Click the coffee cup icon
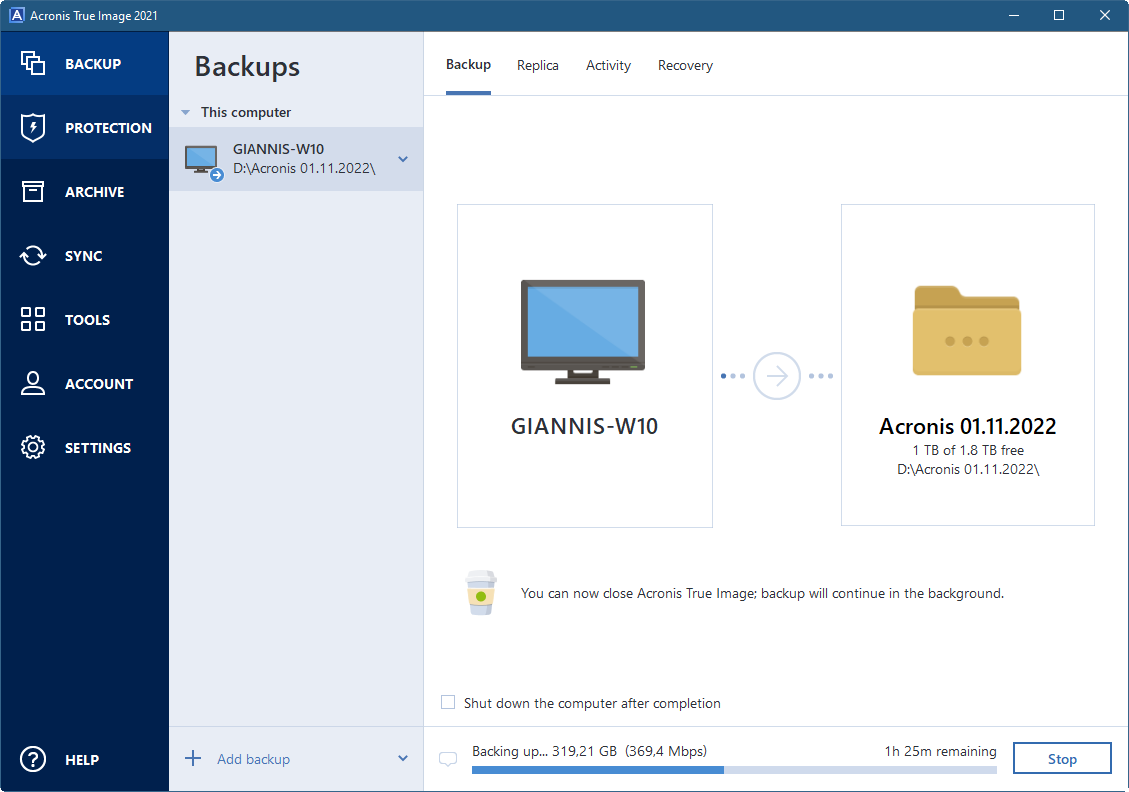 (481, 593)
